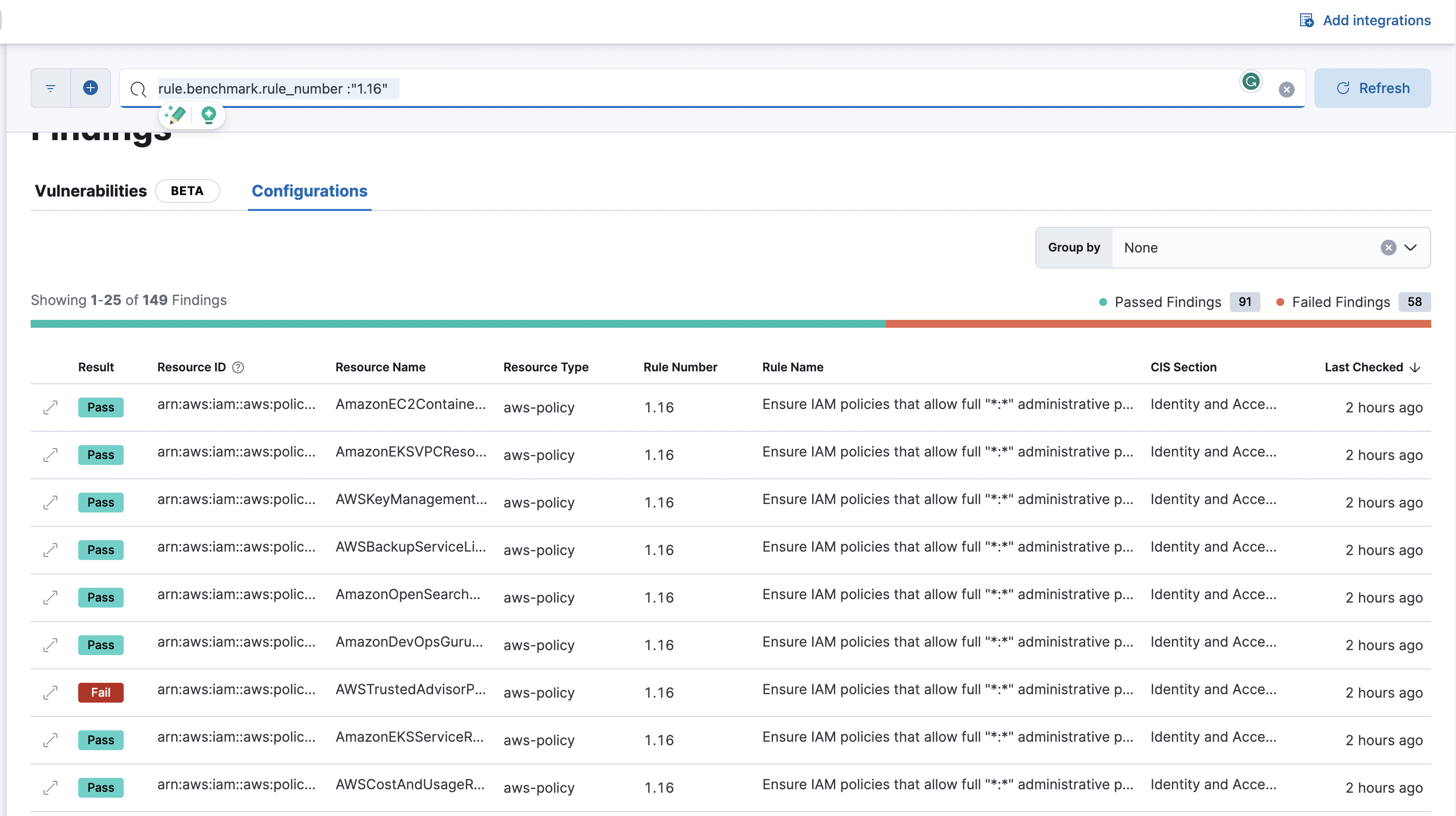Click the Add integrations icon in the top bar
This screenshot has height=816, width=1456.
(1306, 20)
